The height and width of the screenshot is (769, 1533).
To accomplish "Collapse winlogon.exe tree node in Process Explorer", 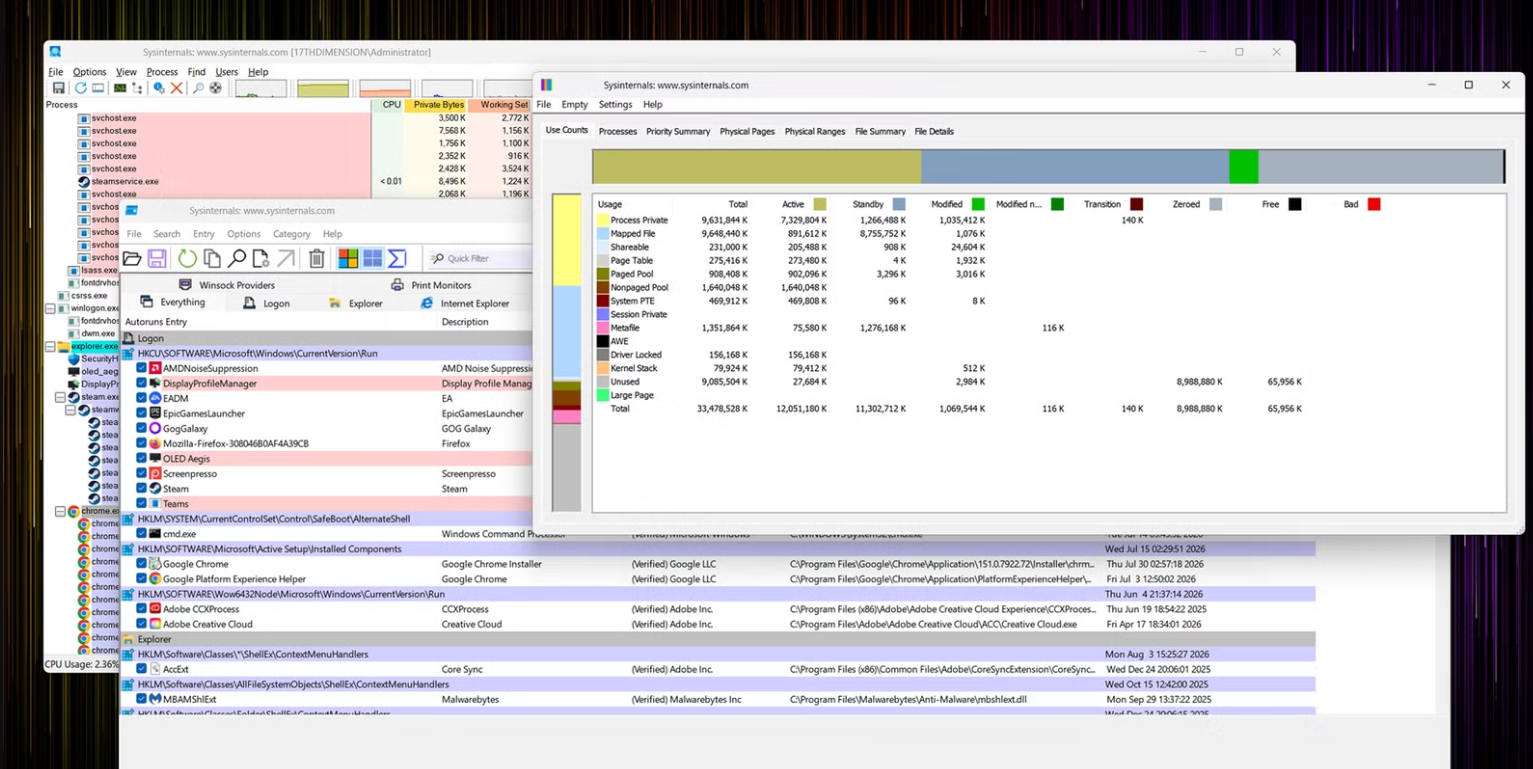I will [x=50, y=308].
